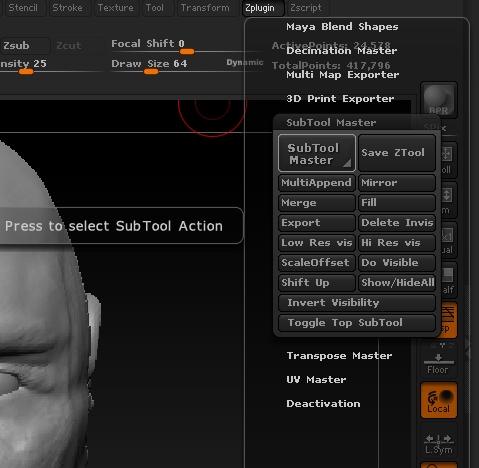The height and width of the screenshot is (468, 479).
Task: Click Shift Up button
Action: pos(317,283)
